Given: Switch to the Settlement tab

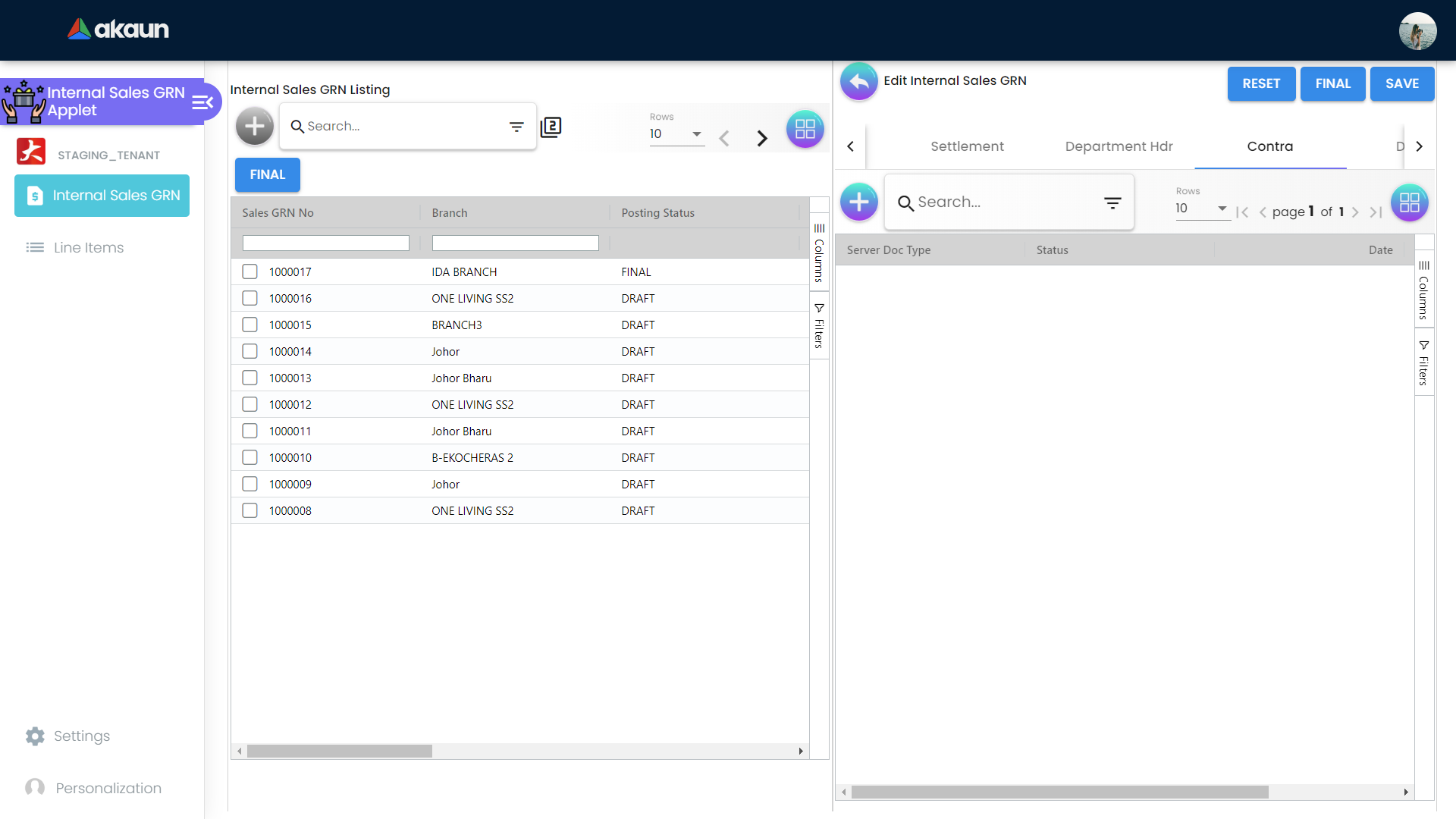Looking at the screenshot, I should point(967,146).
